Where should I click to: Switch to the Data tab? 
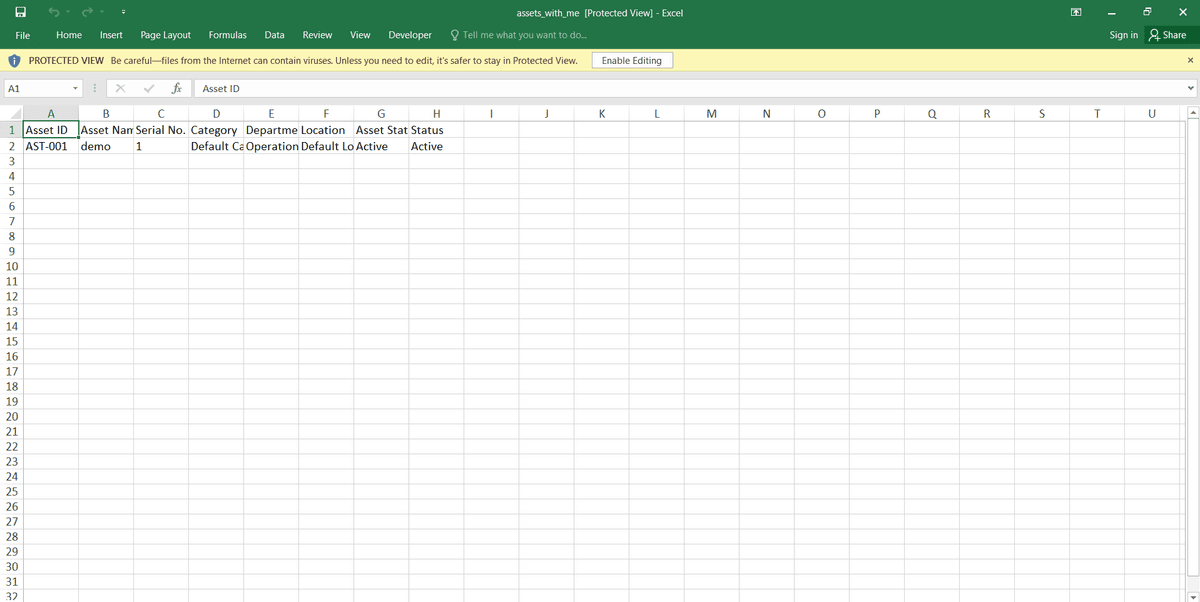(x=274, y=34)
